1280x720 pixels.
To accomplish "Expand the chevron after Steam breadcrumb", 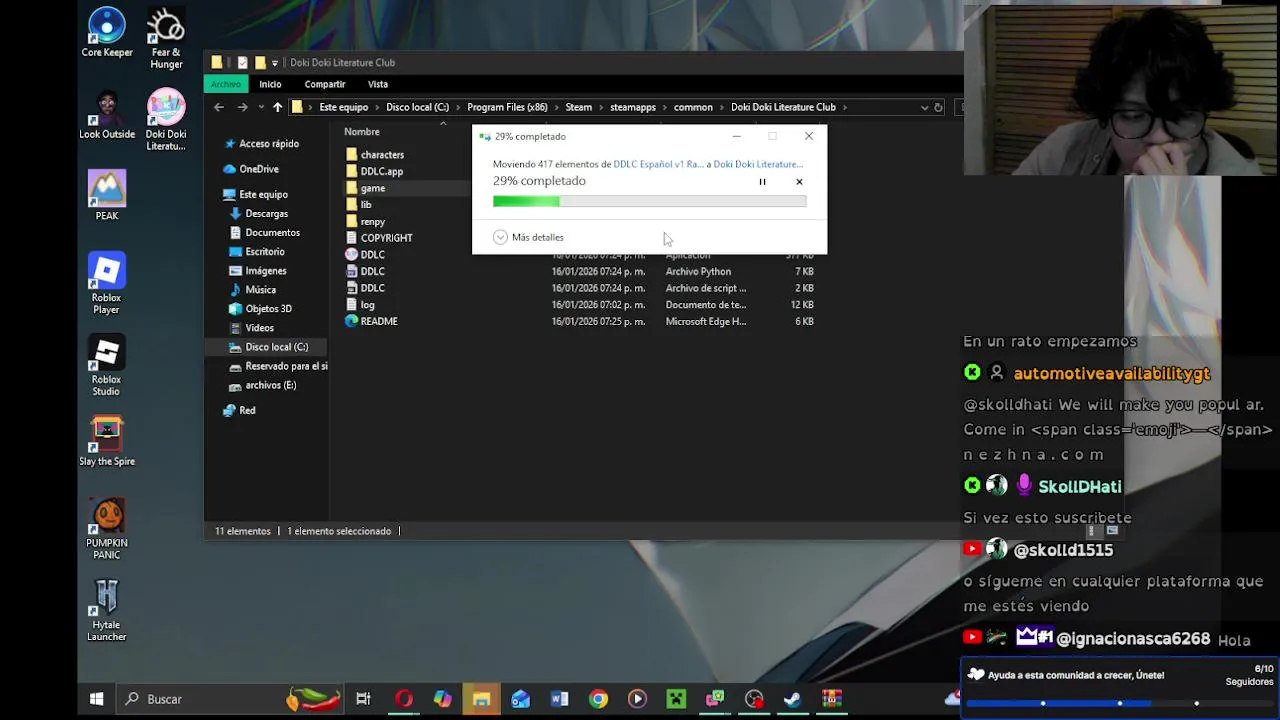I will point(601,107).
